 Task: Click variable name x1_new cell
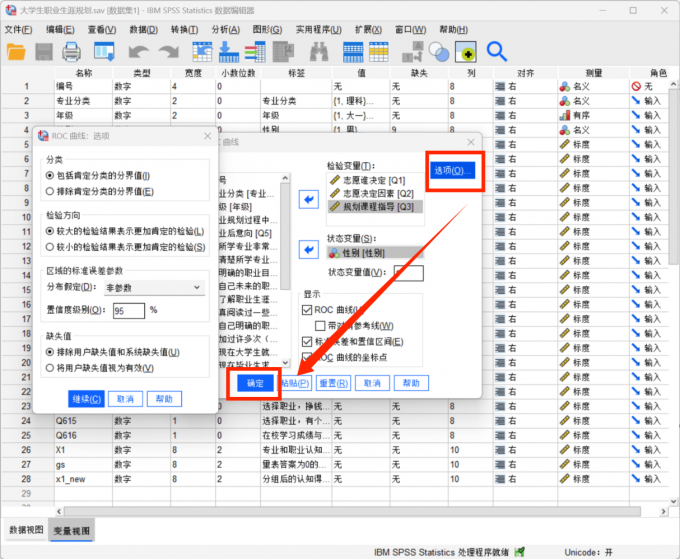[83, 479]
